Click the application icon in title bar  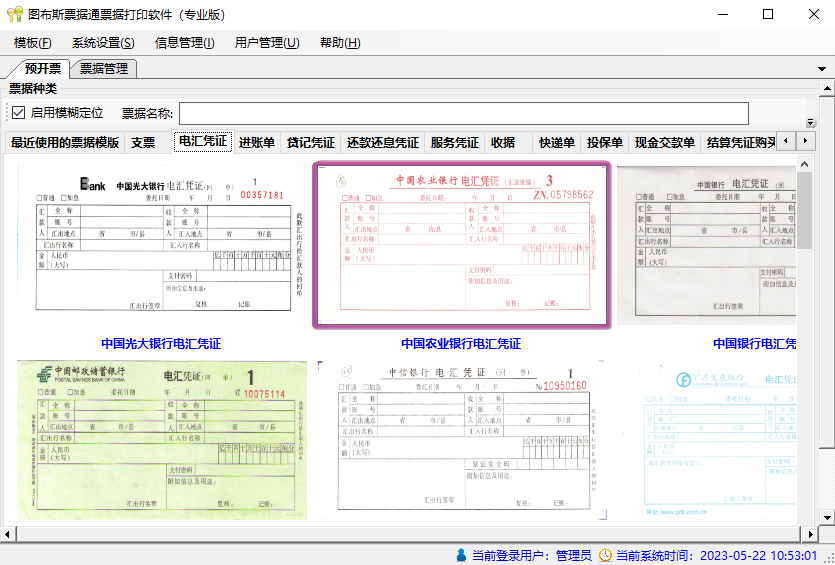tap(14, 14)
